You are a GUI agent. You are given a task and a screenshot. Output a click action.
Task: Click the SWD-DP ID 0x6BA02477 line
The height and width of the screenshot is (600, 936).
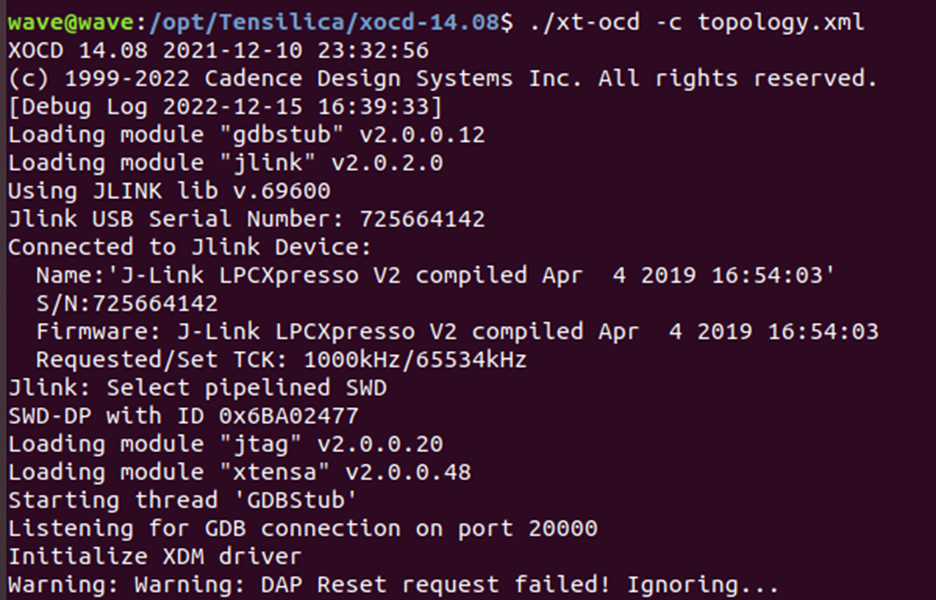coord(183,415)
